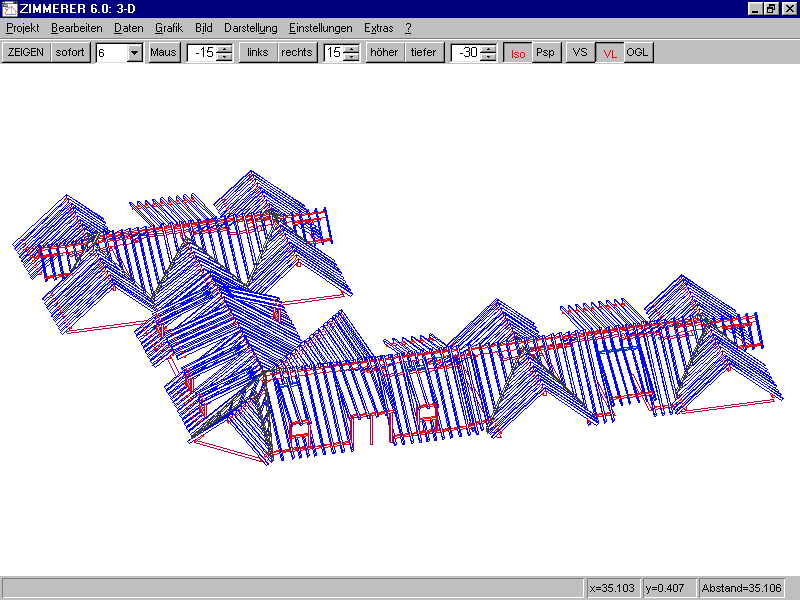Activate the Maus control button
The width and height of the screenshot is (800, 600).
coord(164,52)
